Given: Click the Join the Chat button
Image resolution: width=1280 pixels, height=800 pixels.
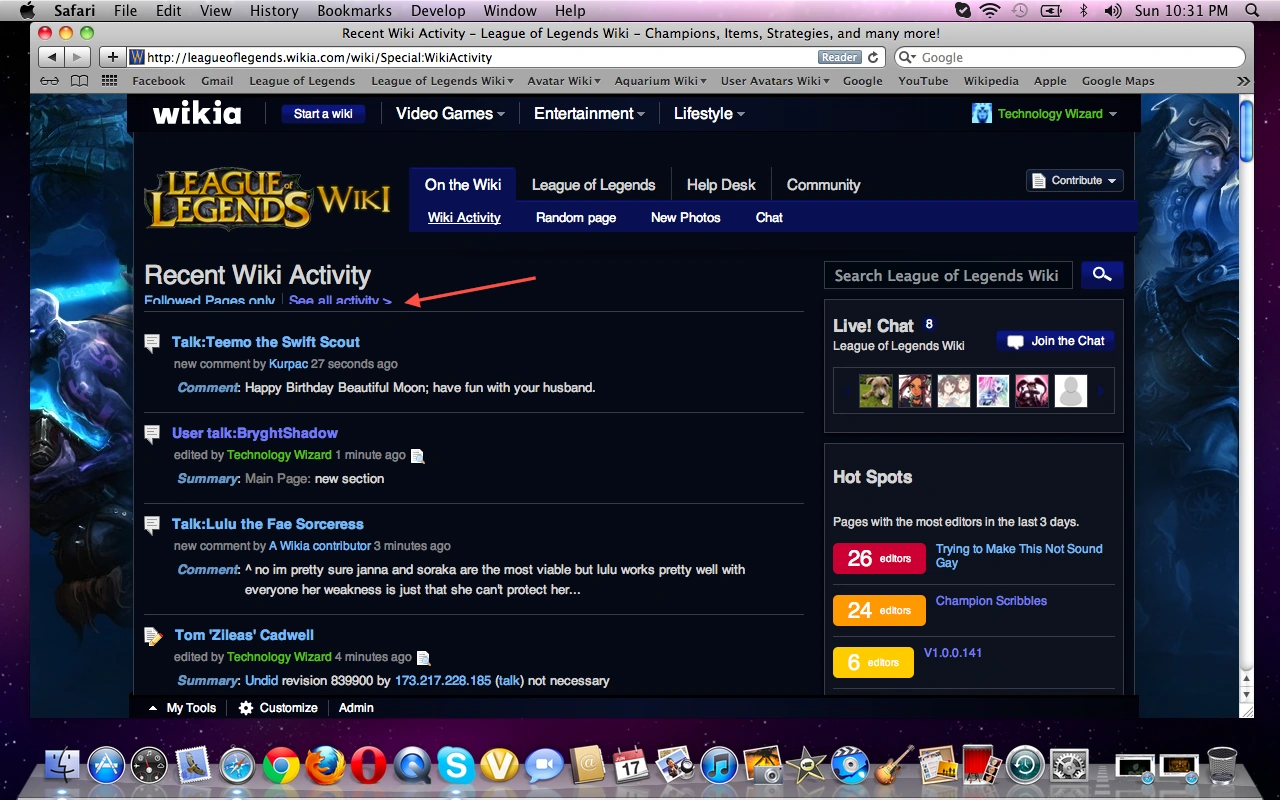Looking at the screenshot, I should (x=1056, y=341).
